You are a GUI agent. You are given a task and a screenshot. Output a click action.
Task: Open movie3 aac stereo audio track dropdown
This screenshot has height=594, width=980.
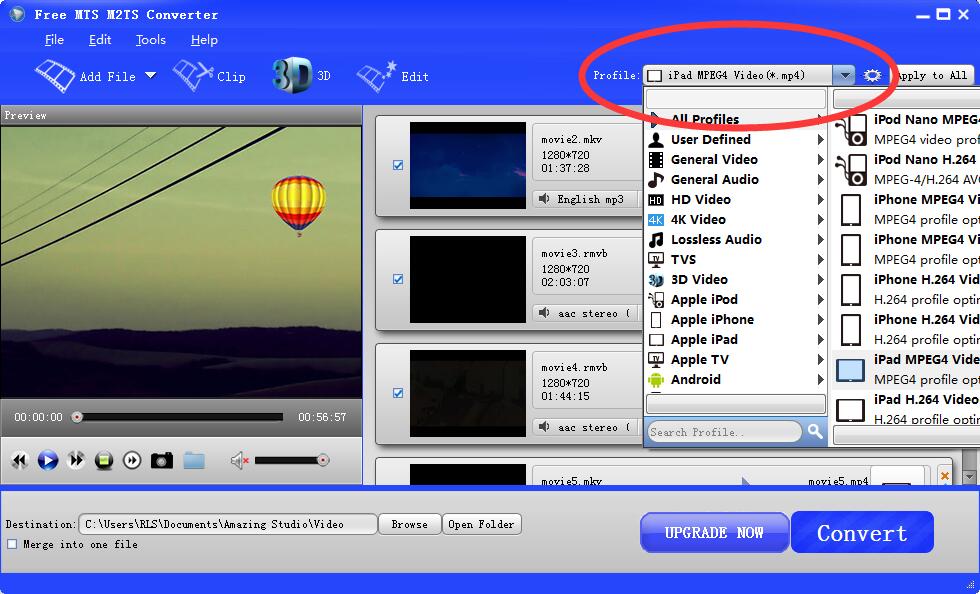pyautogui.click(x=587, y=313)
